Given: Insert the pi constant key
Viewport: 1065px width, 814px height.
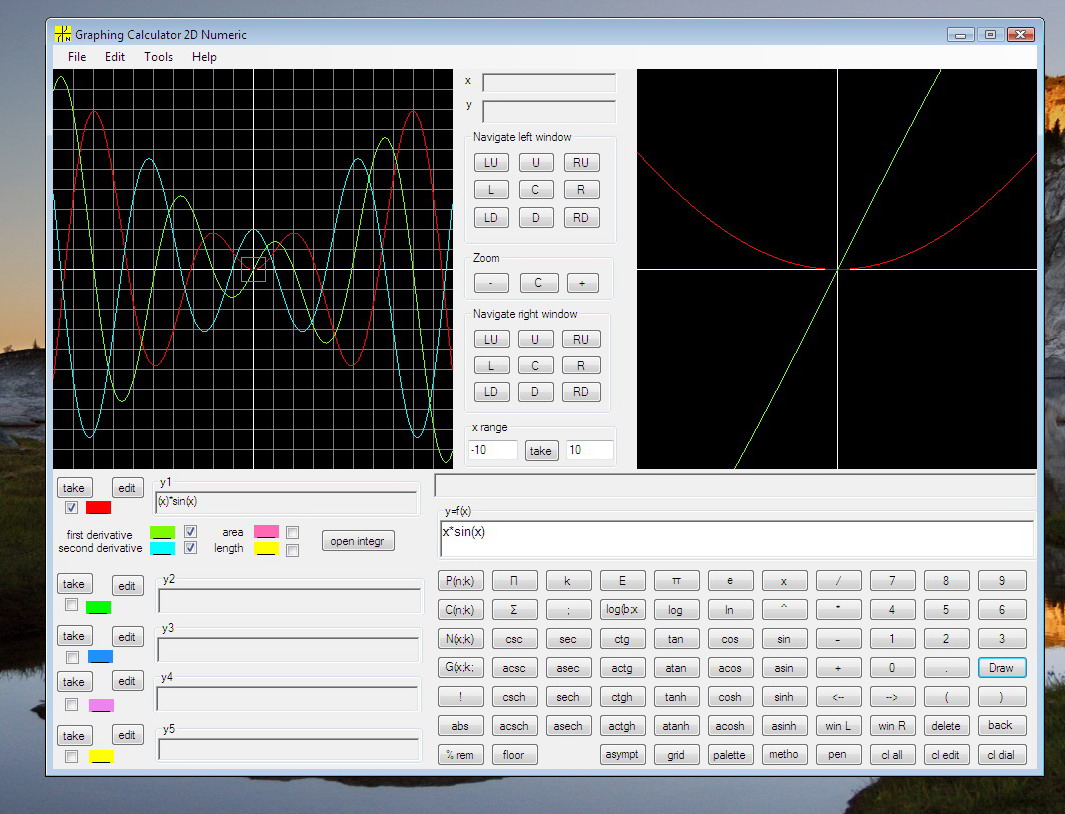Looking at the screenshot, I should [x=676, y=581].
